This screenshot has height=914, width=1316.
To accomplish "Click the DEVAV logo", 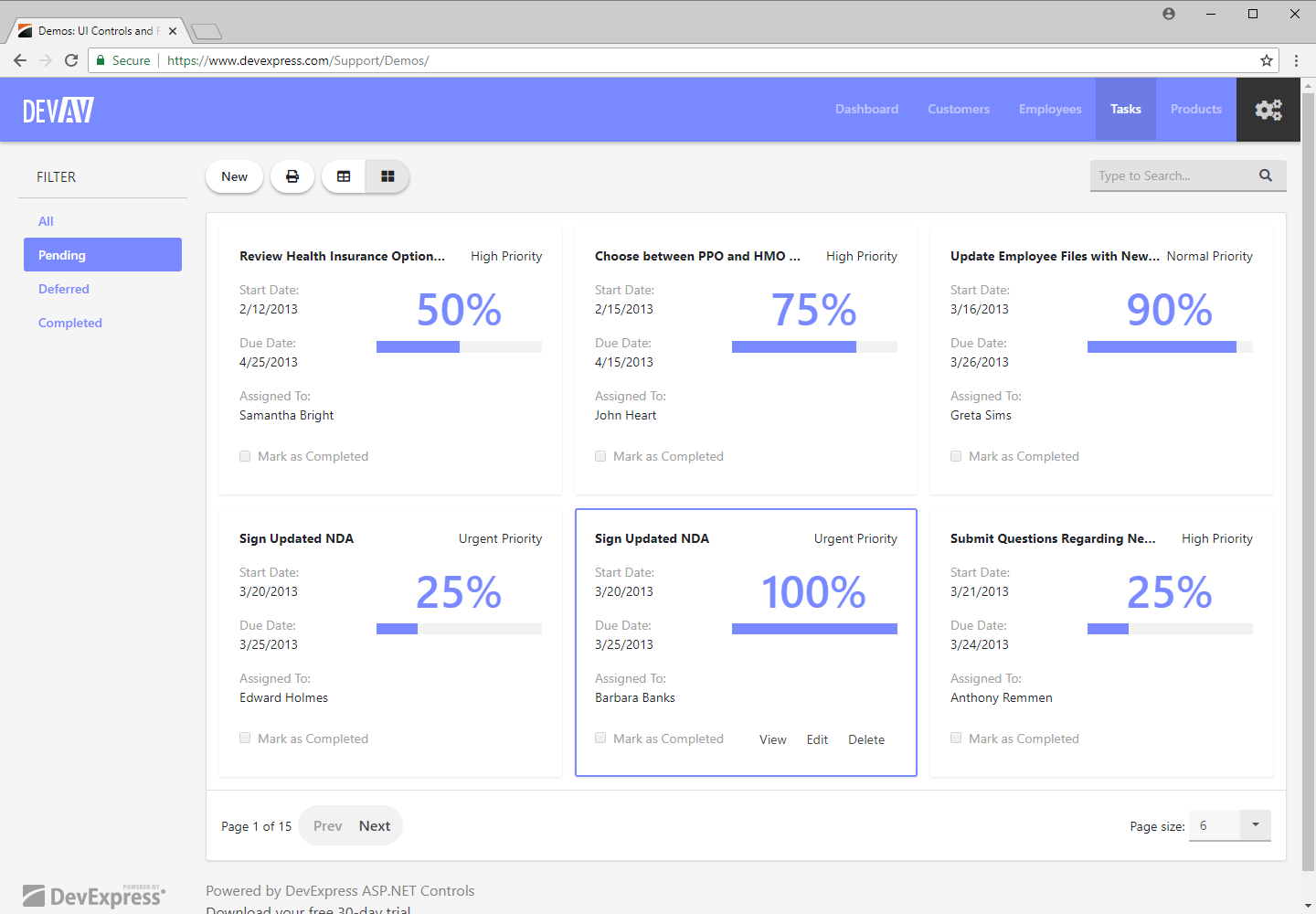I will click(58, 109).
